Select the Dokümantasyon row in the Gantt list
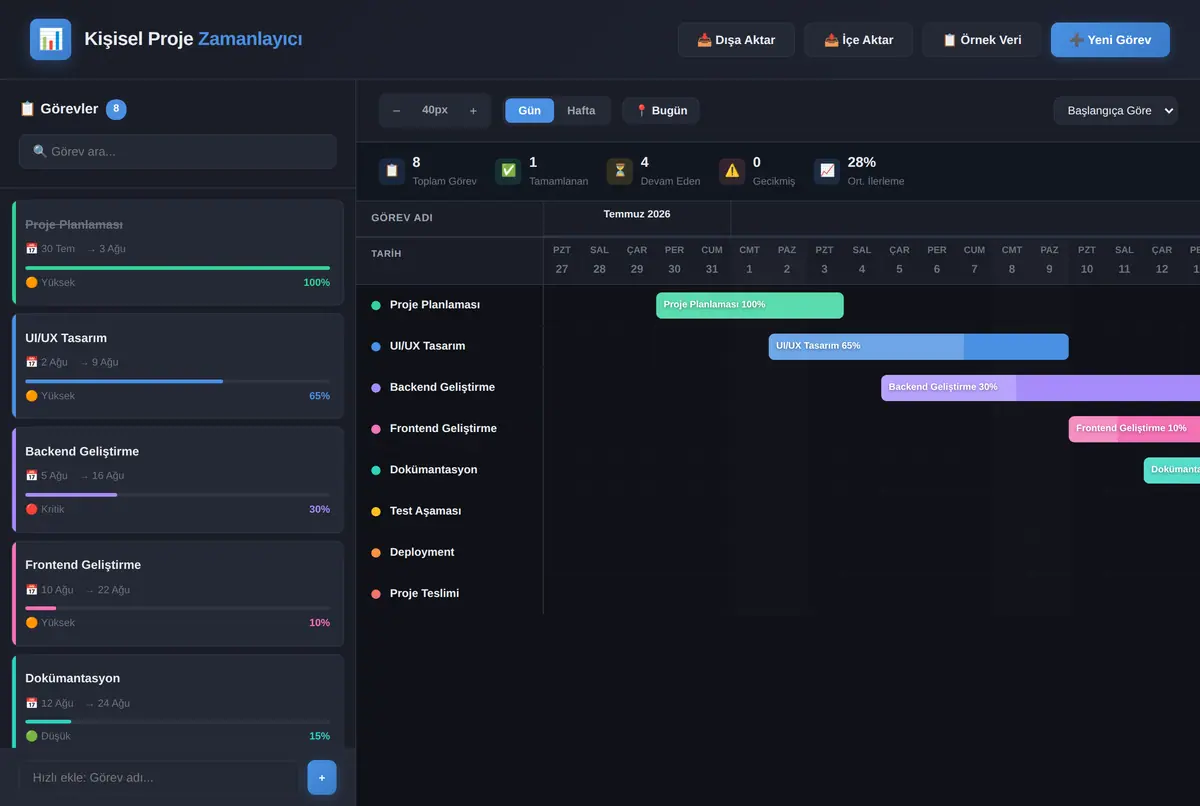The image size is (1200, 806). coord(450,470)
